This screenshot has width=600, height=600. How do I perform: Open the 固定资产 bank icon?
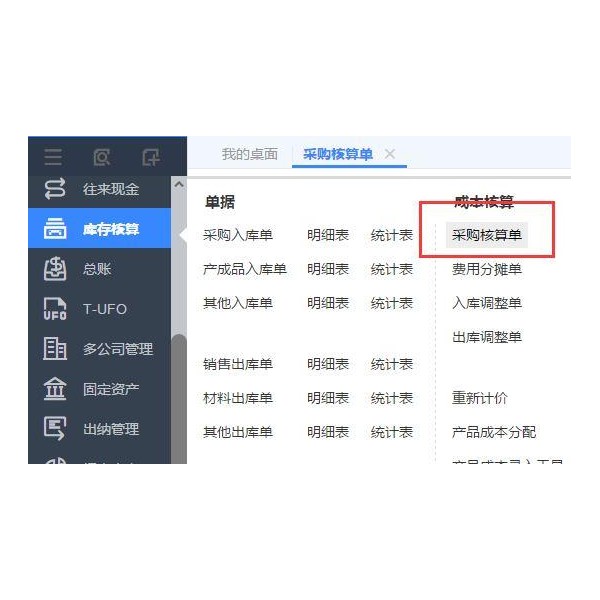(55, 388)
